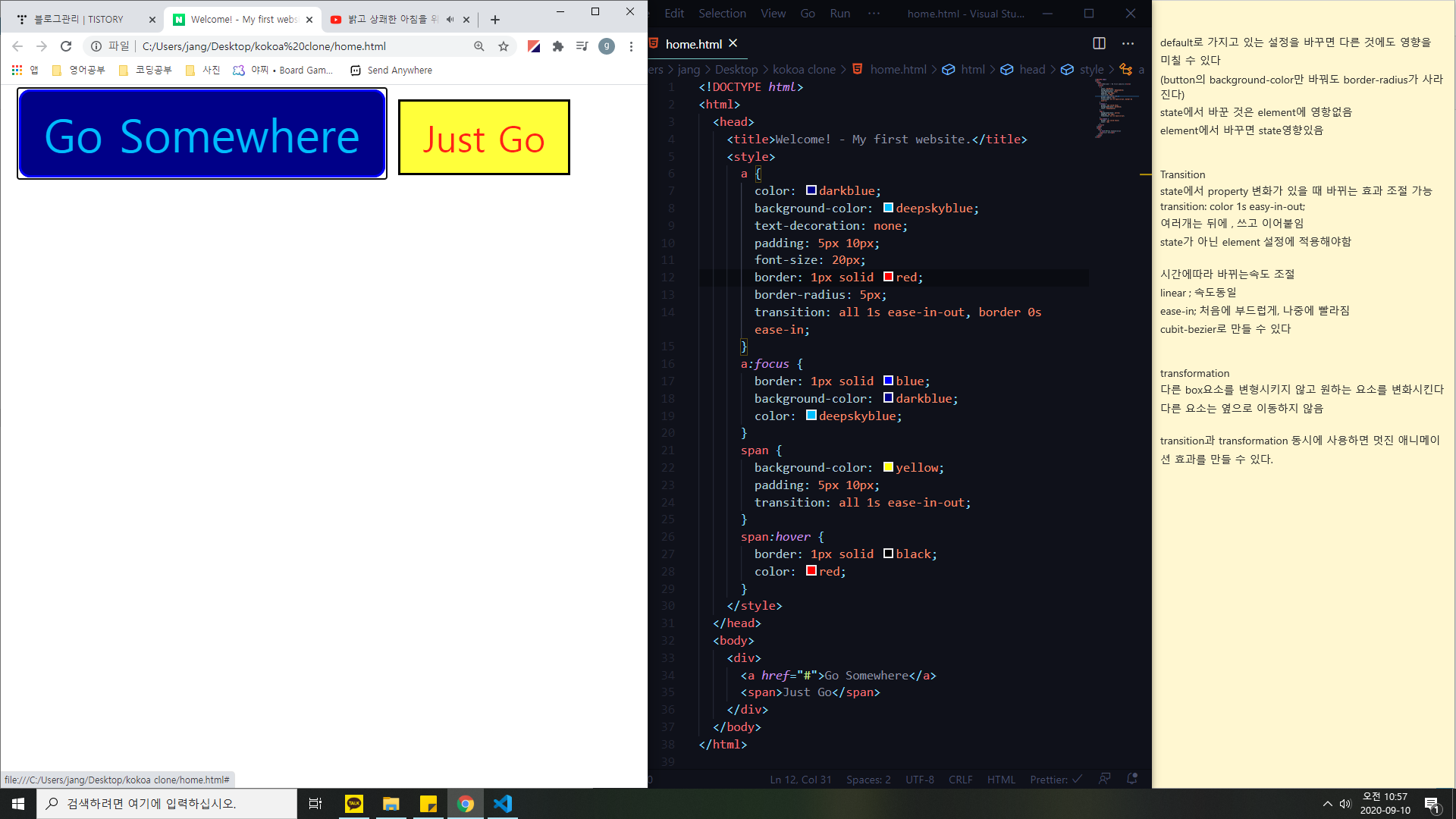Screen dimensions: 1456x819
Task: Bookmark page with the star icon
Action: [504, 46]
